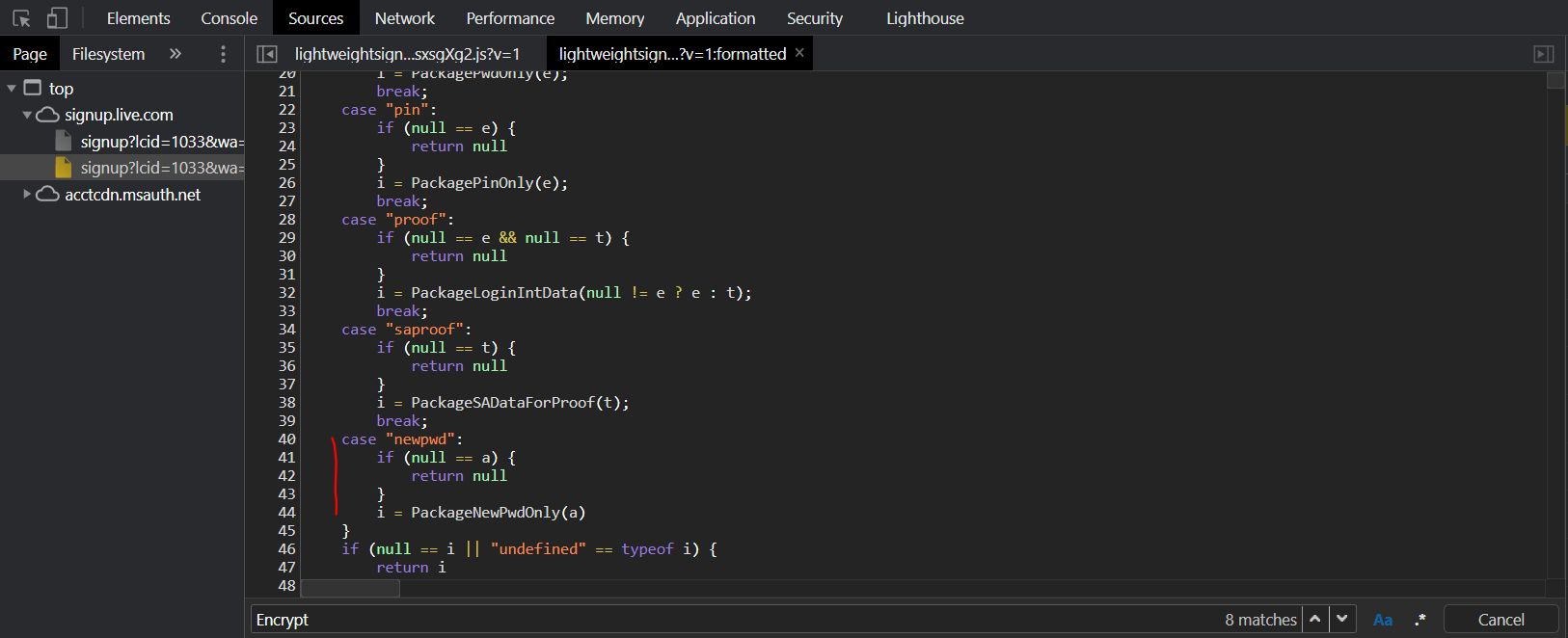The height and width of the screenshot is (638, 1568).
Task: Expand the acctcdn.msauth.net domain node
Action: click(27, 195)
